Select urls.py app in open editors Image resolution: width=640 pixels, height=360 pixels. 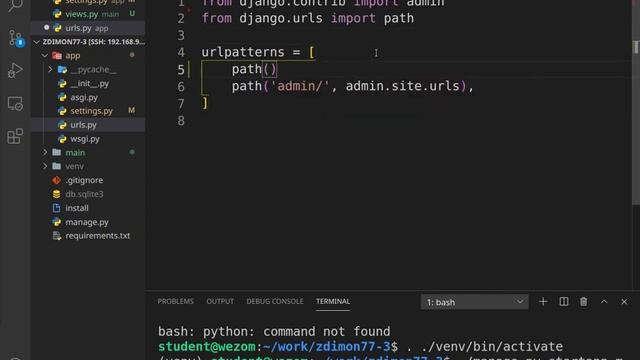(x=88, y=28)
